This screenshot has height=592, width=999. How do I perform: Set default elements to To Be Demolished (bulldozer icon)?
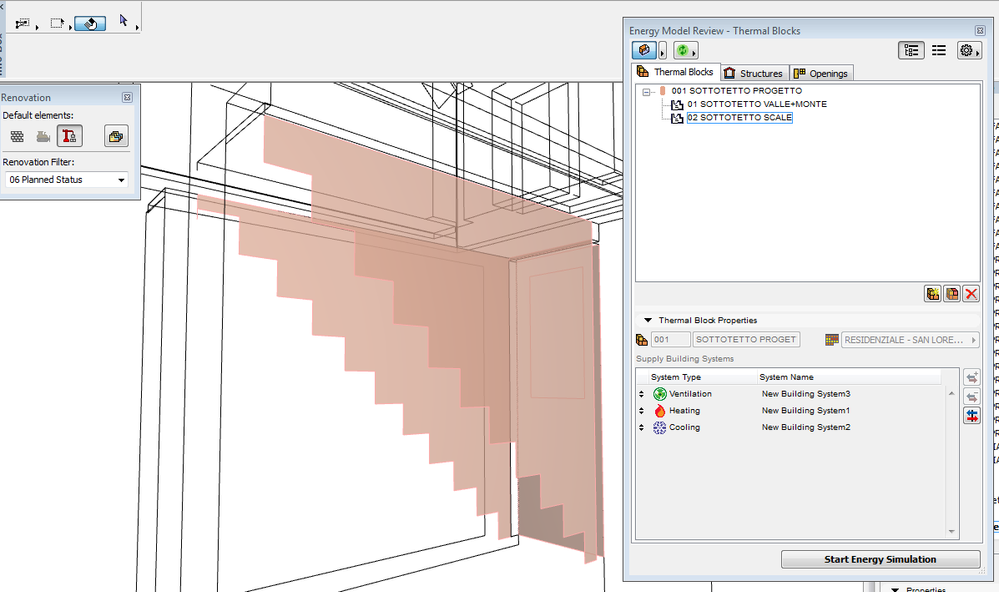43,136
